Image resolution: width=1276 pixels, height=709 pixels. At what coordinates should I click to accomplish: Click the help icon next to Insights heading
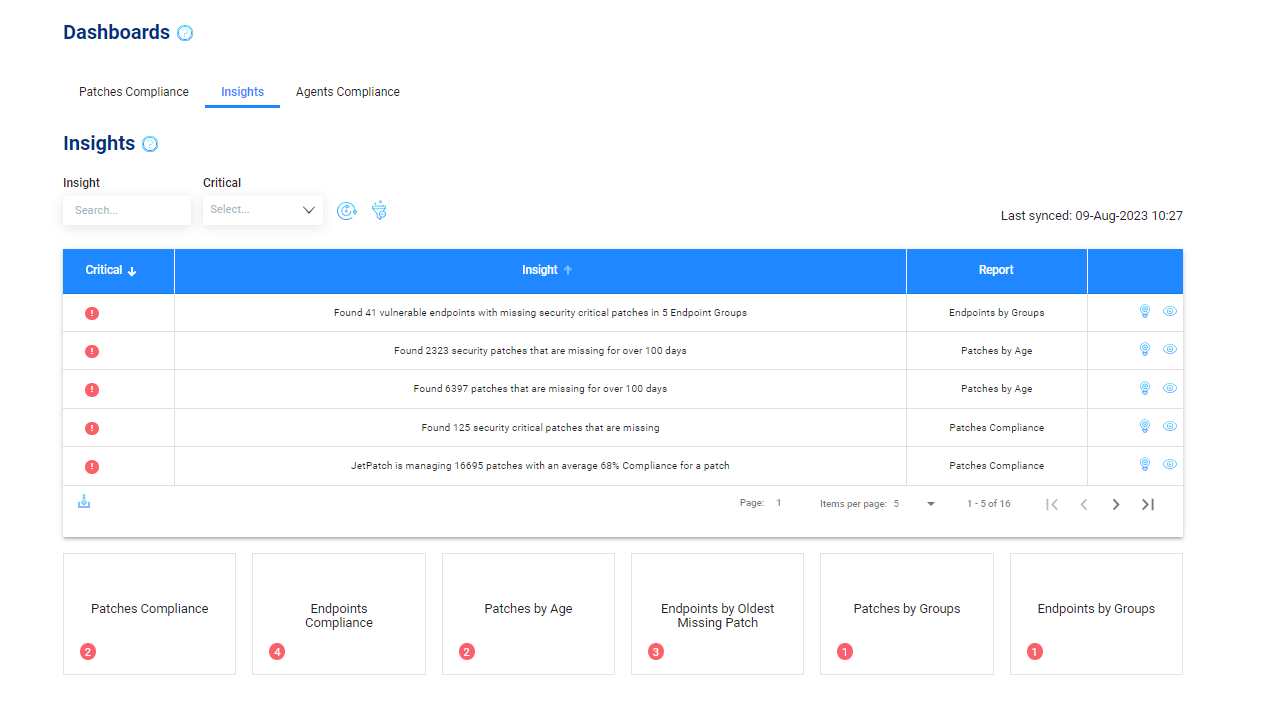pyautogui.click(x=150, y=144)
